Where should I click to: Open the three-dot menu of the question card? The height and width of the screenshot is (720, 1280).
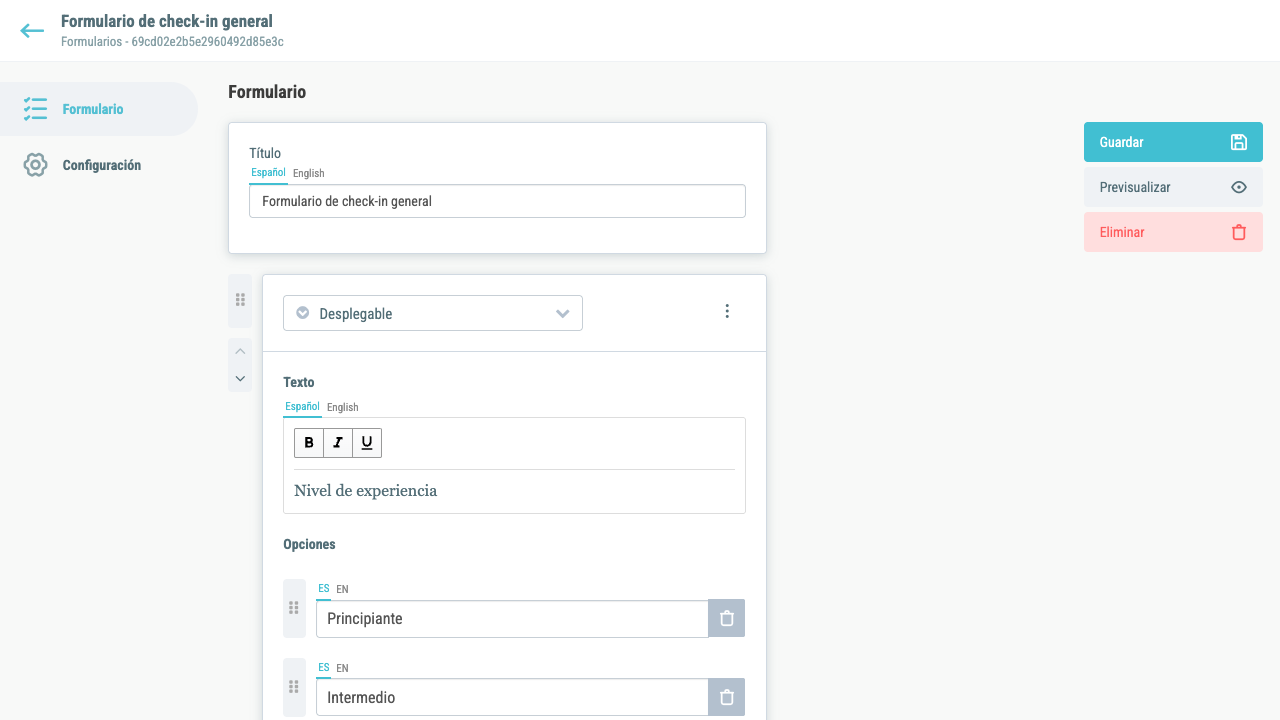[x=727, y=311]
